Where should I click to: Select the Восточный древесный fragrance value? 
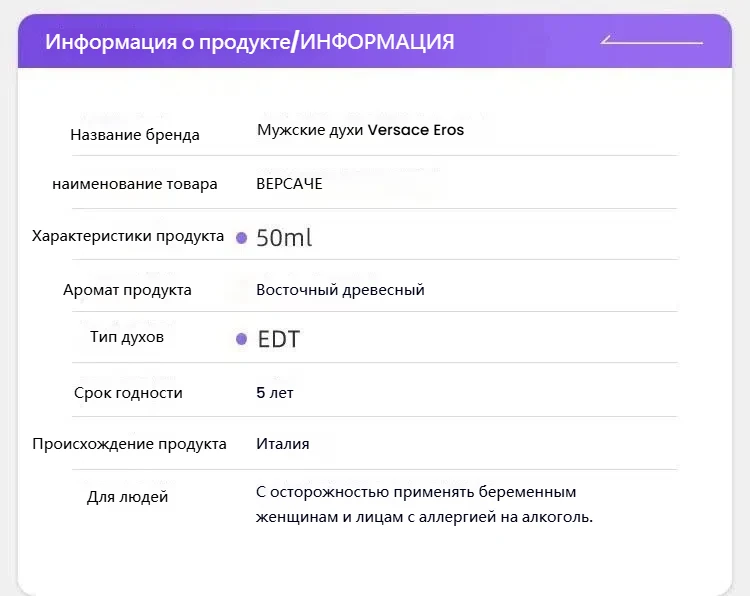point(341,290)
